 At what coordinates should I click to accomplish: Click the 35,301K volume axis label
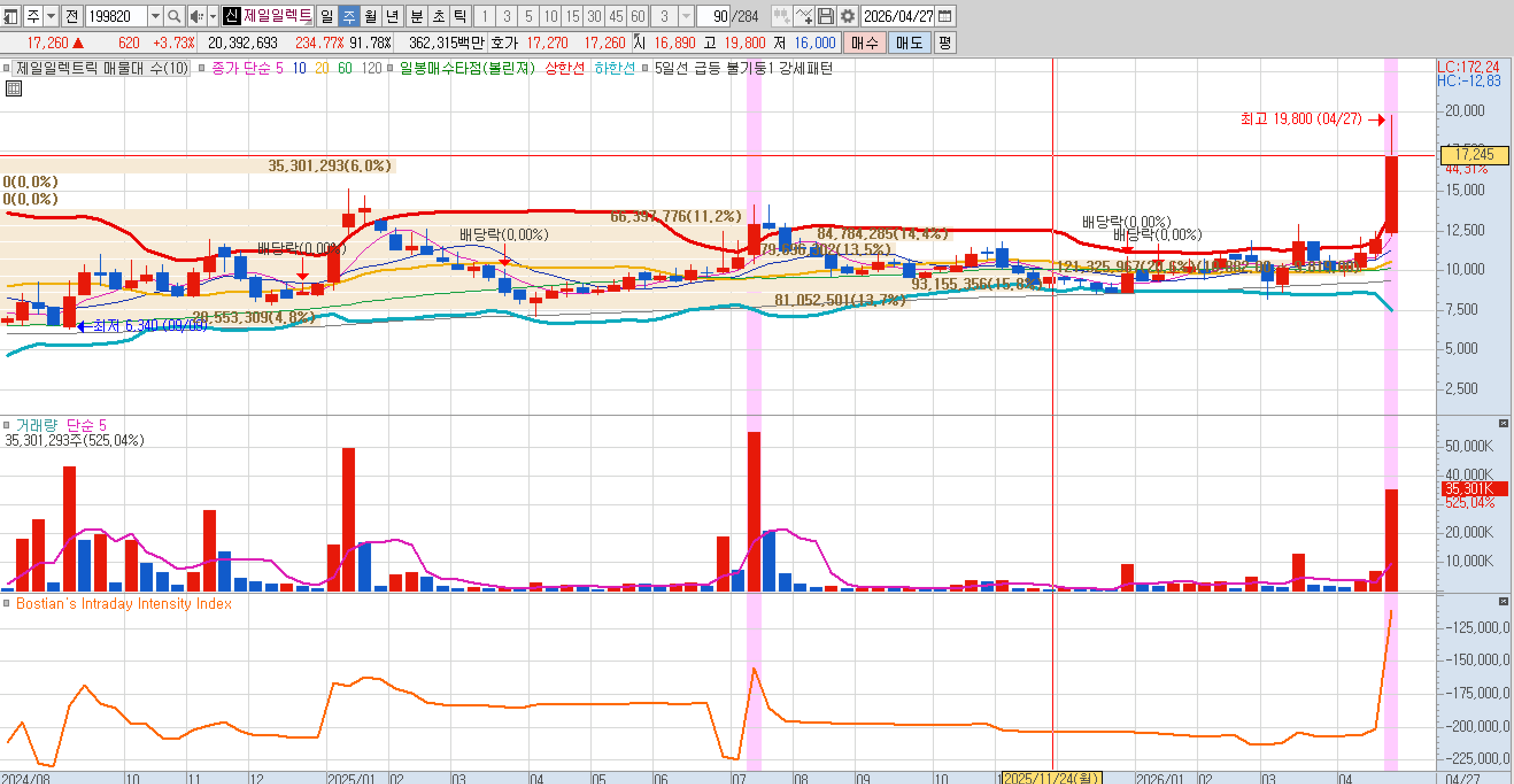pyautogui.click(x=1474, y=488)
